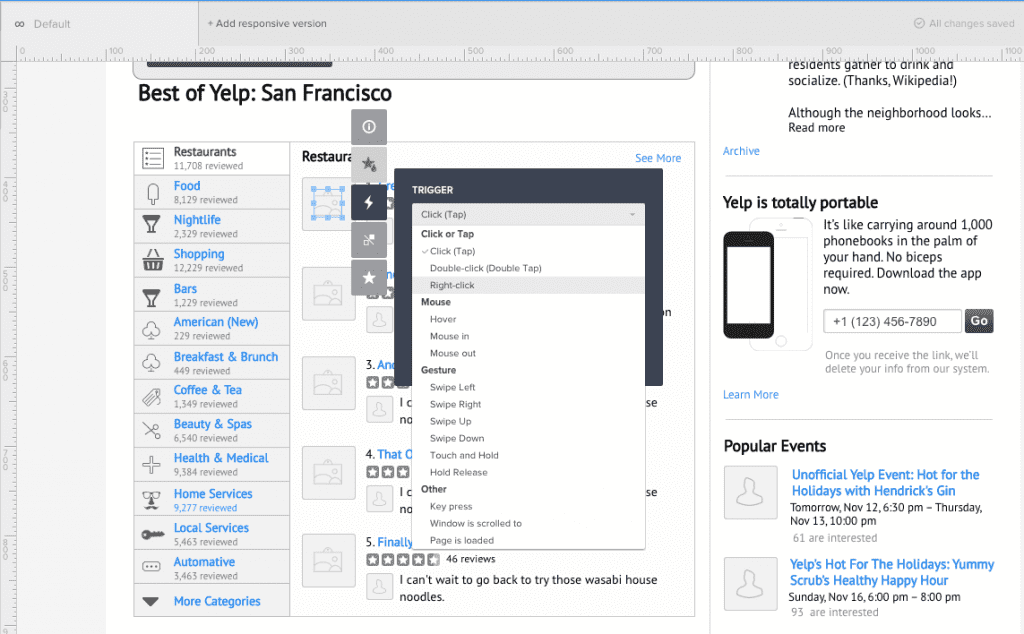Screen dimensions: 1024x634
Task: Open the styles star-drop icon
Action: (x=369, y=164)
